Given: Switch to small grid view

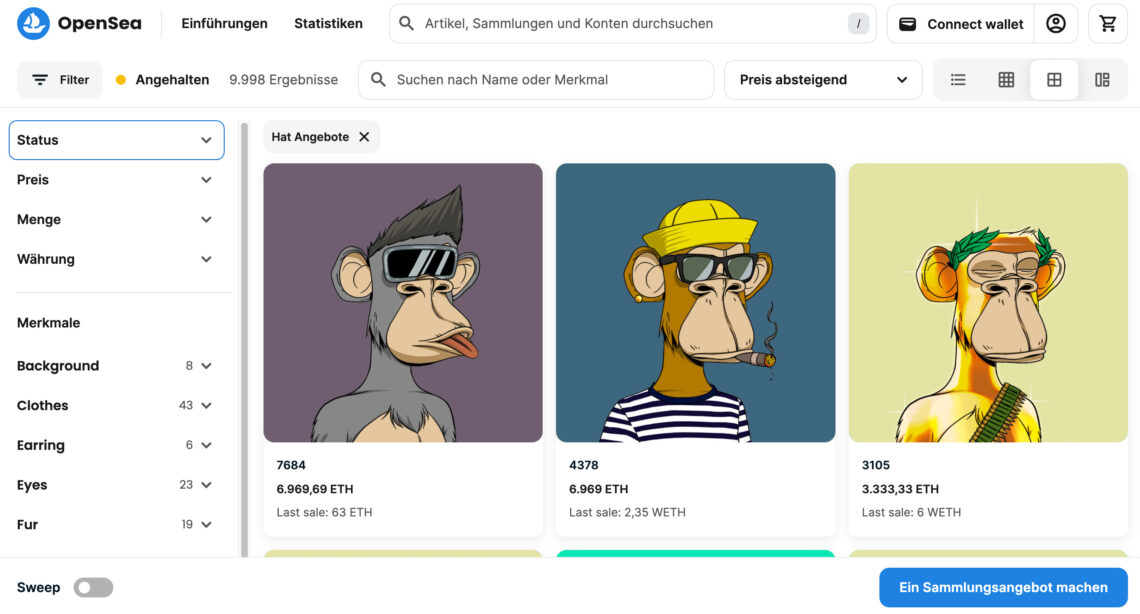Looking at the screenshot, I should 1006,80.
